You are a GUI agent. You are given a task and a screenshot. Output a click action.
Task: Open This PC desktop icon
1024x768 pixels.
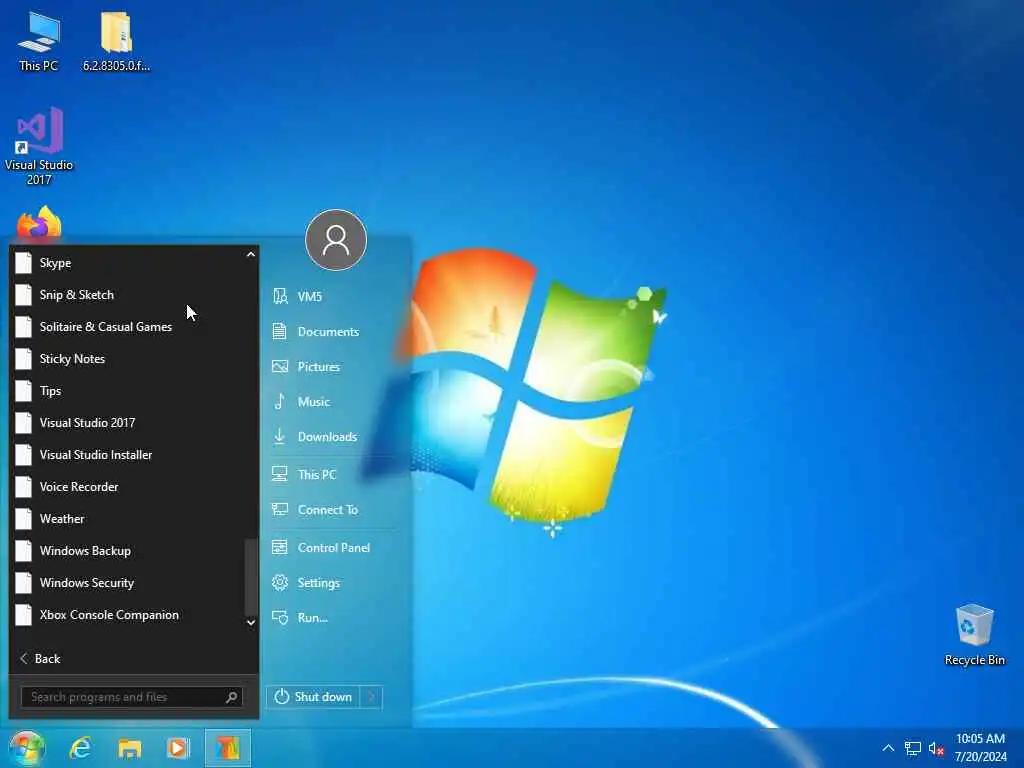(x=39, y=40)
